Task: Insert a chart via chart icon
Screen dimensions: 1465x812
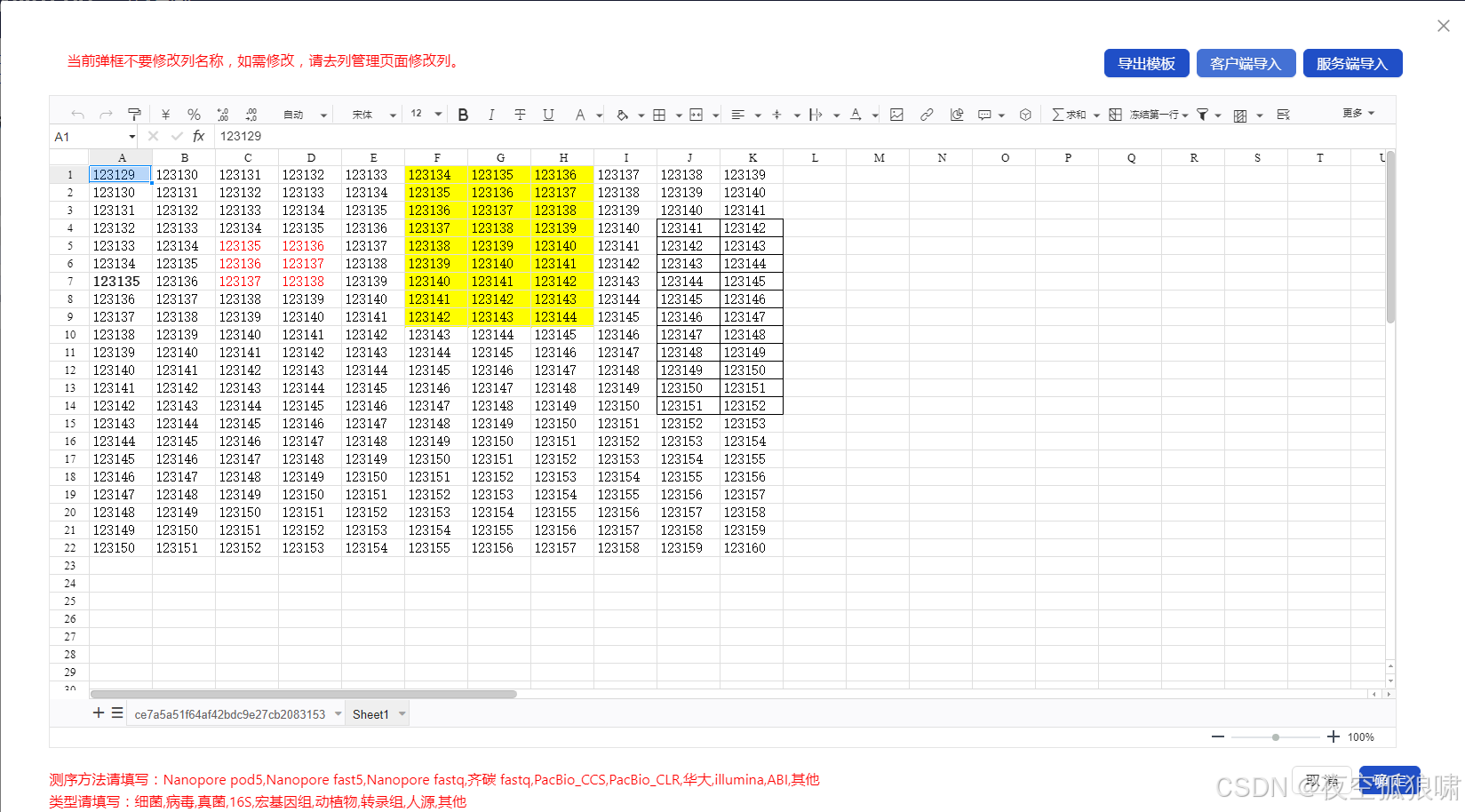Action: (957, 115)
